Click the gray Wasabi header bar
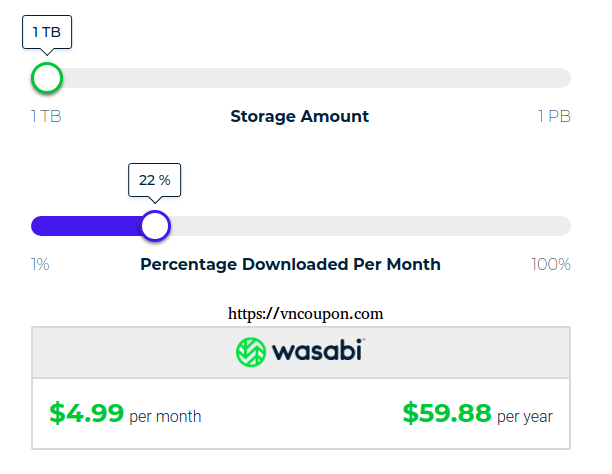Viewport: 612px width, 474px height. coord(301,352)
